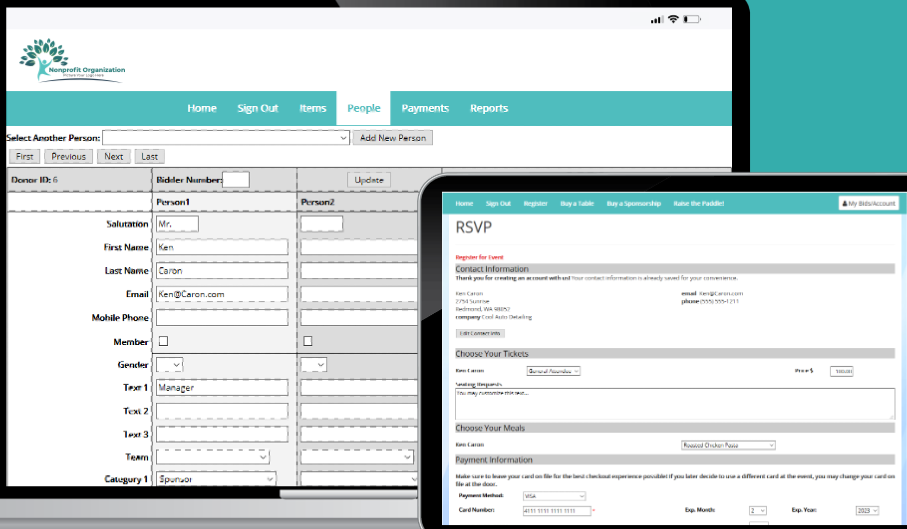Open the Home tab in laptop navigation
The width and height of the screenshot is (907, 529).
(x=202, y=108)
